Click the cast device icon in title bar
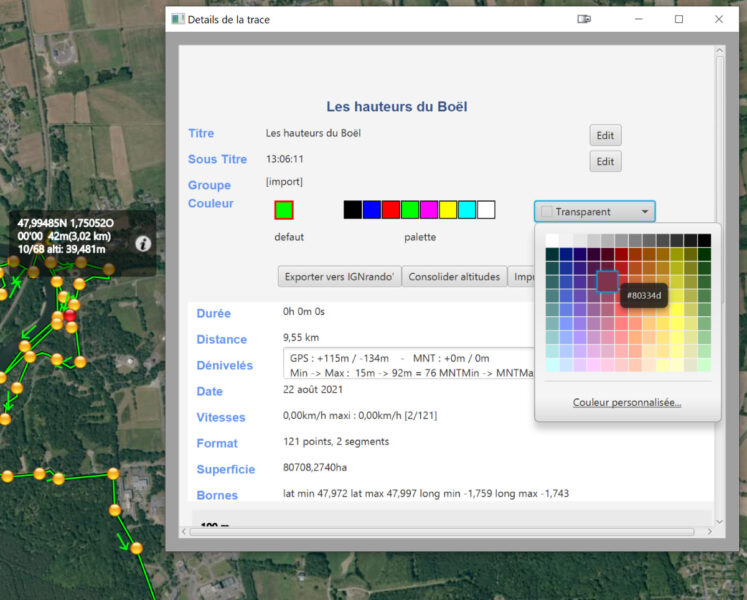This screenshot has height=600, width=747. [584, 19]
